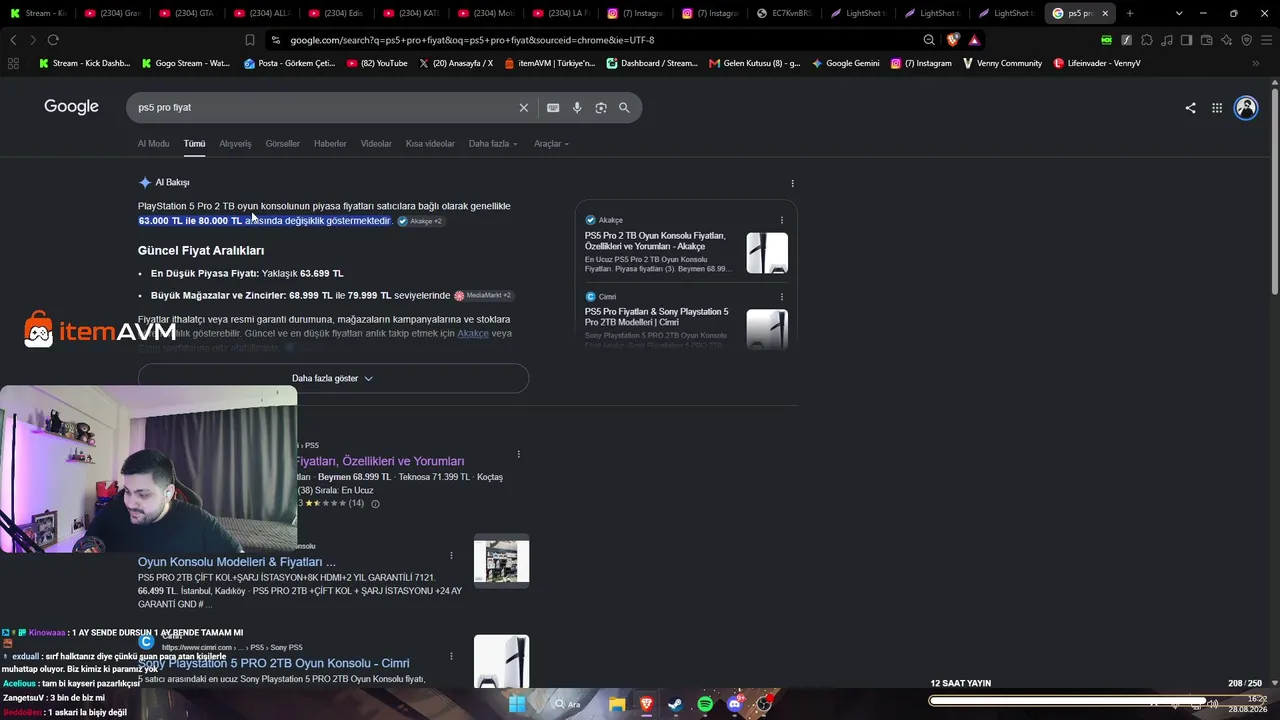Expand AI overview with Daha fazla göster
Viewport: 1280px width, 720px height.
pos(333,379)
